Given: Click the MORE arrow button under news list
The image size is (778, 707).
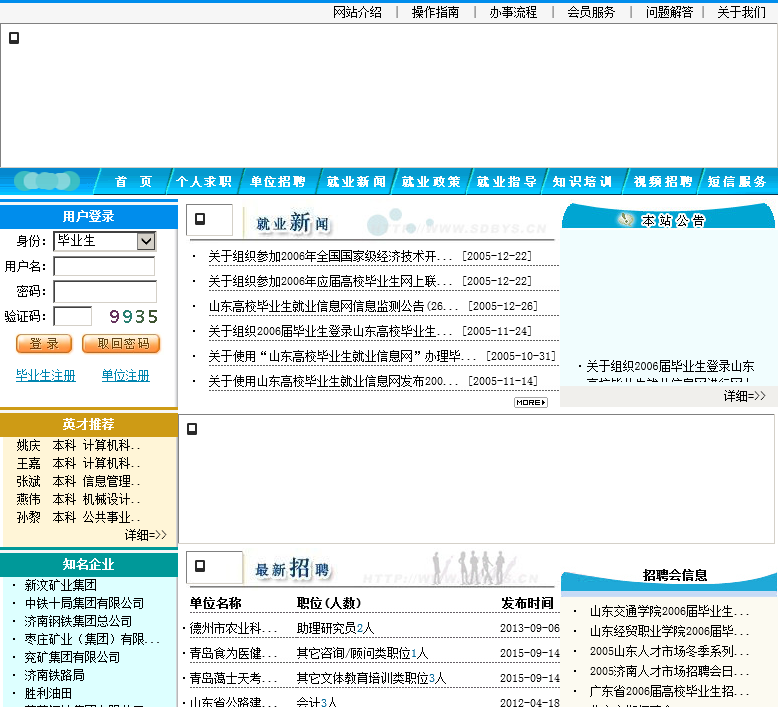Looking at the screenshot, I should click(x=531, y=402).
